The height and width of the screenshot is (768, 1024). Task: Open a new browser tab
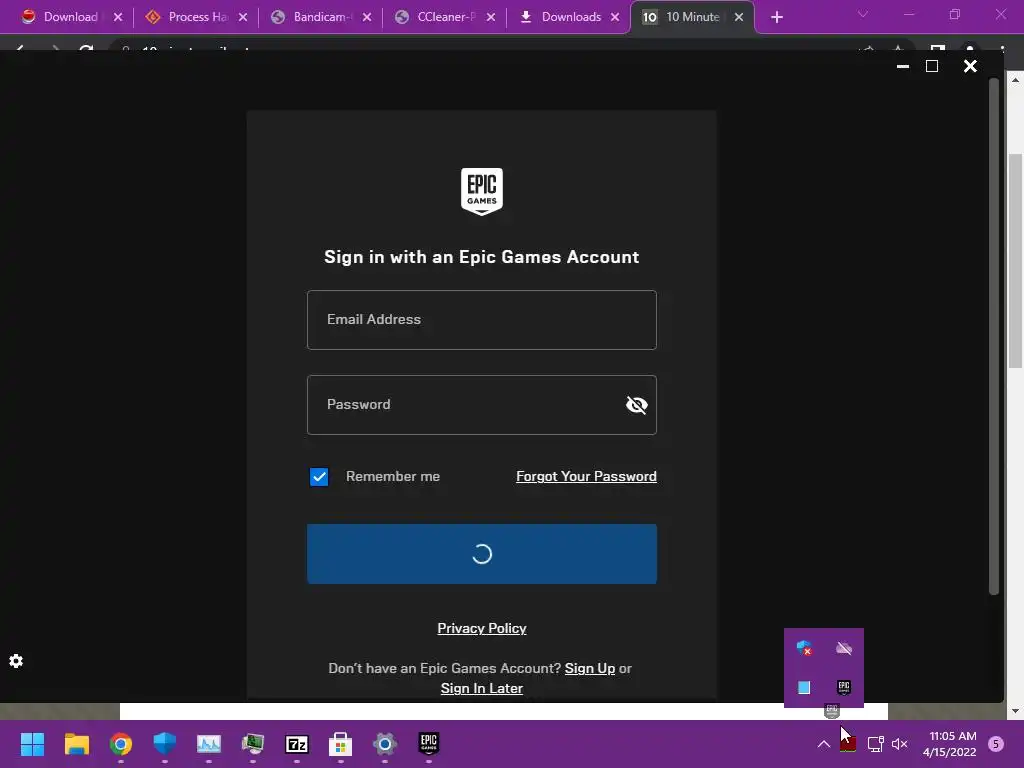click(x=776, y=17)
